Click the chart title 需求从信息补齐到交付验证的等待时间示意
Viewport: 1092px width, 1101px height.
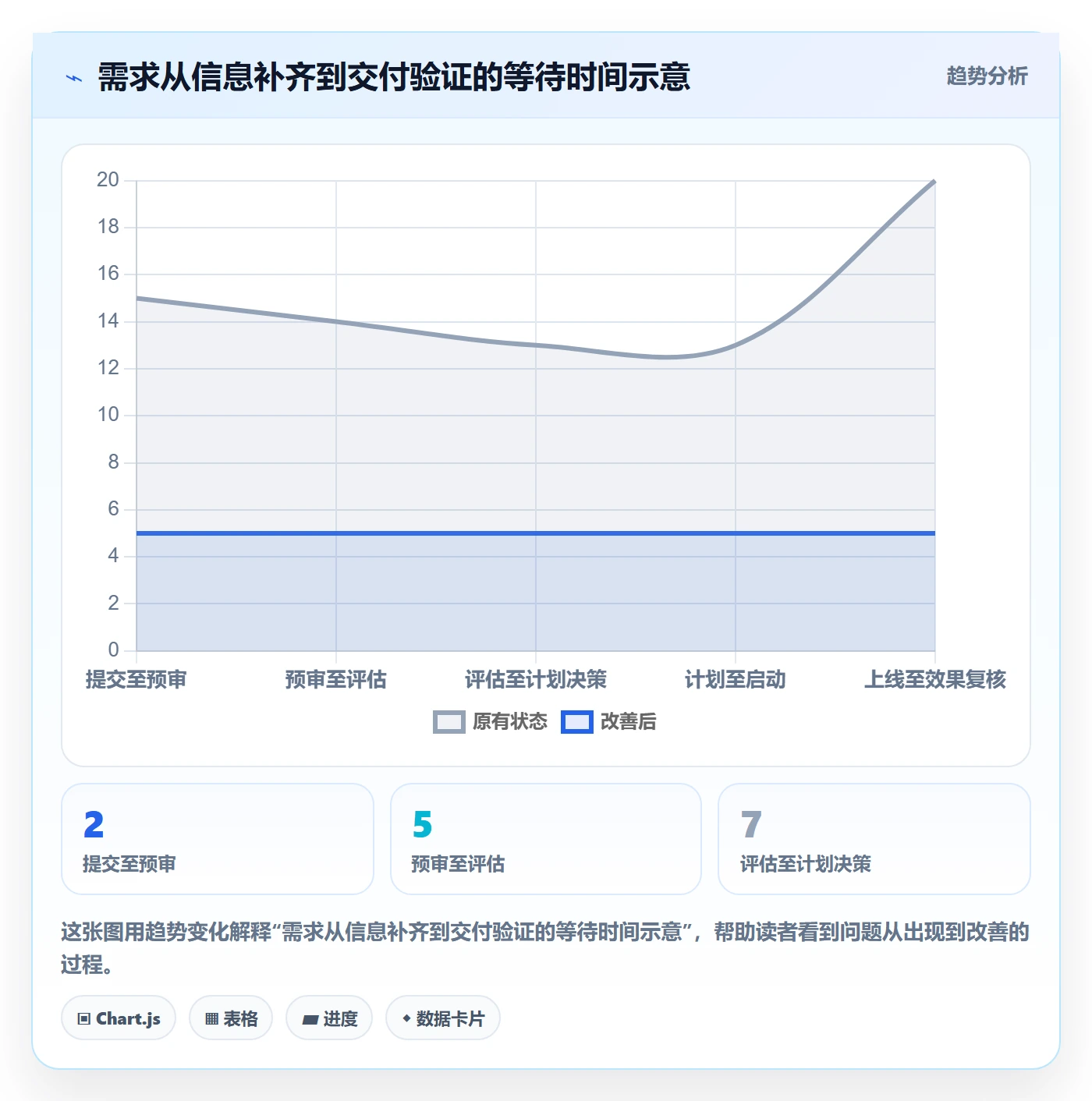394,77
